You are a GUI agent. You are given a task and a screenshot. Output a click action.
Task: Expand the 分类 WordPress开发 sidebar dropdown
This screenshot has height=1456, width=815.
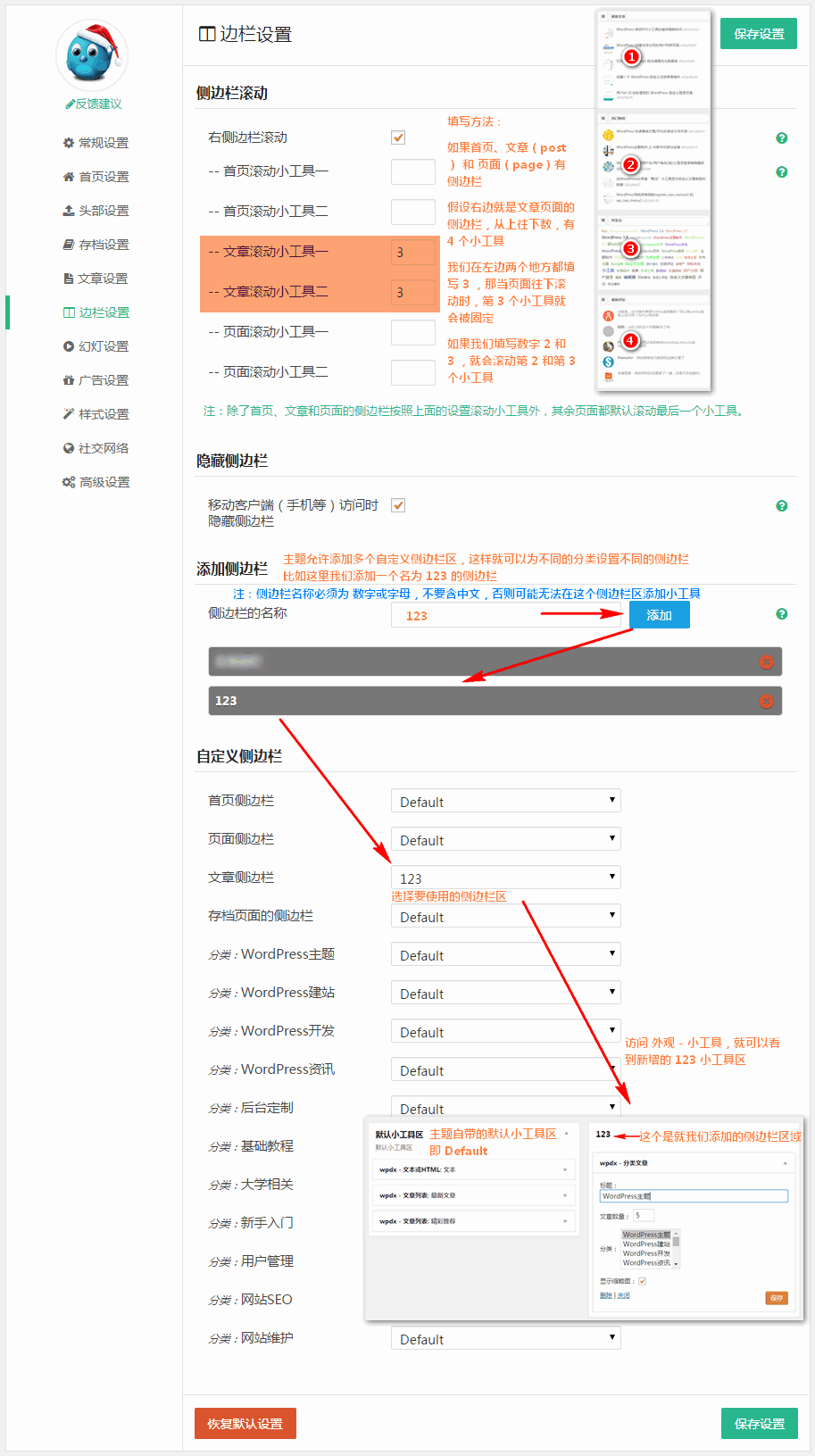(505, 1031)
